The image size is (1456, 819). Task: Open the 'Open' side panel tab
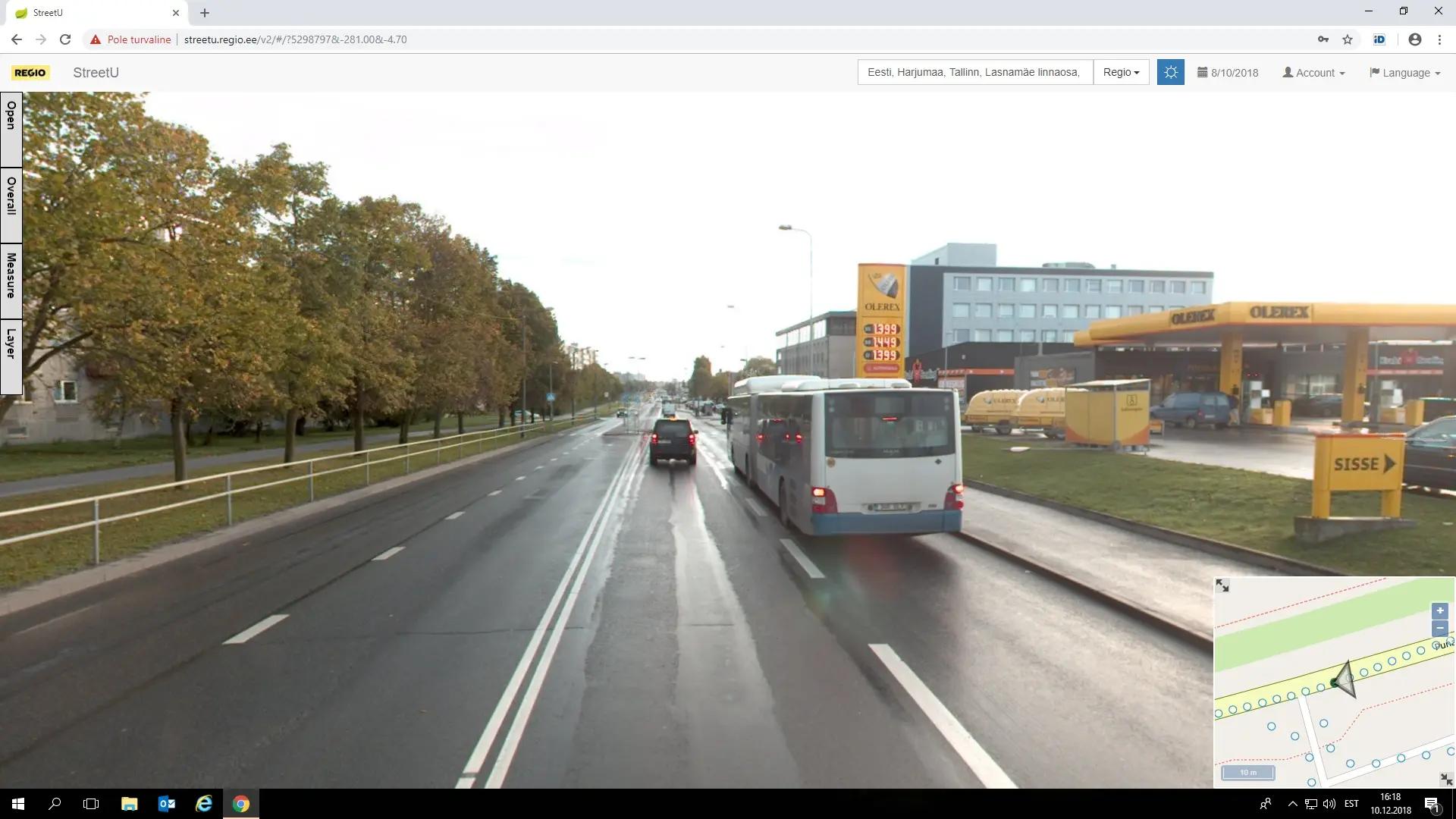coord(11,130)
